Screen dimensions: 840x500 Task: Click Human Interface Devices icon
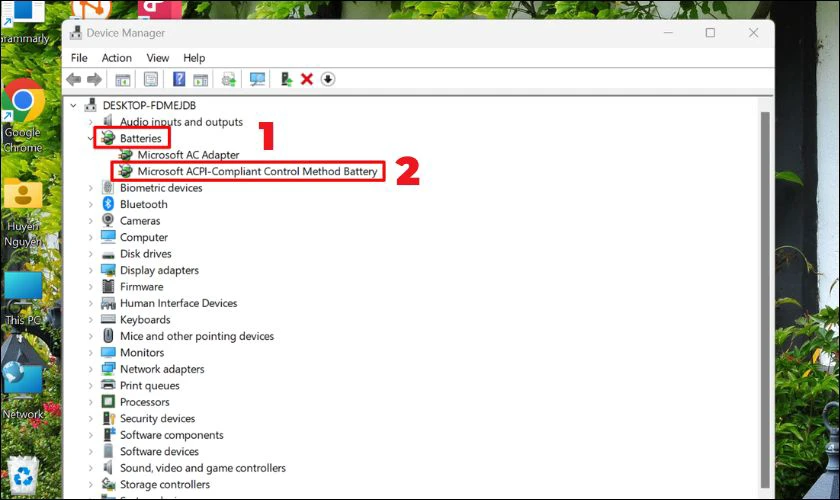tap(108, 303)
